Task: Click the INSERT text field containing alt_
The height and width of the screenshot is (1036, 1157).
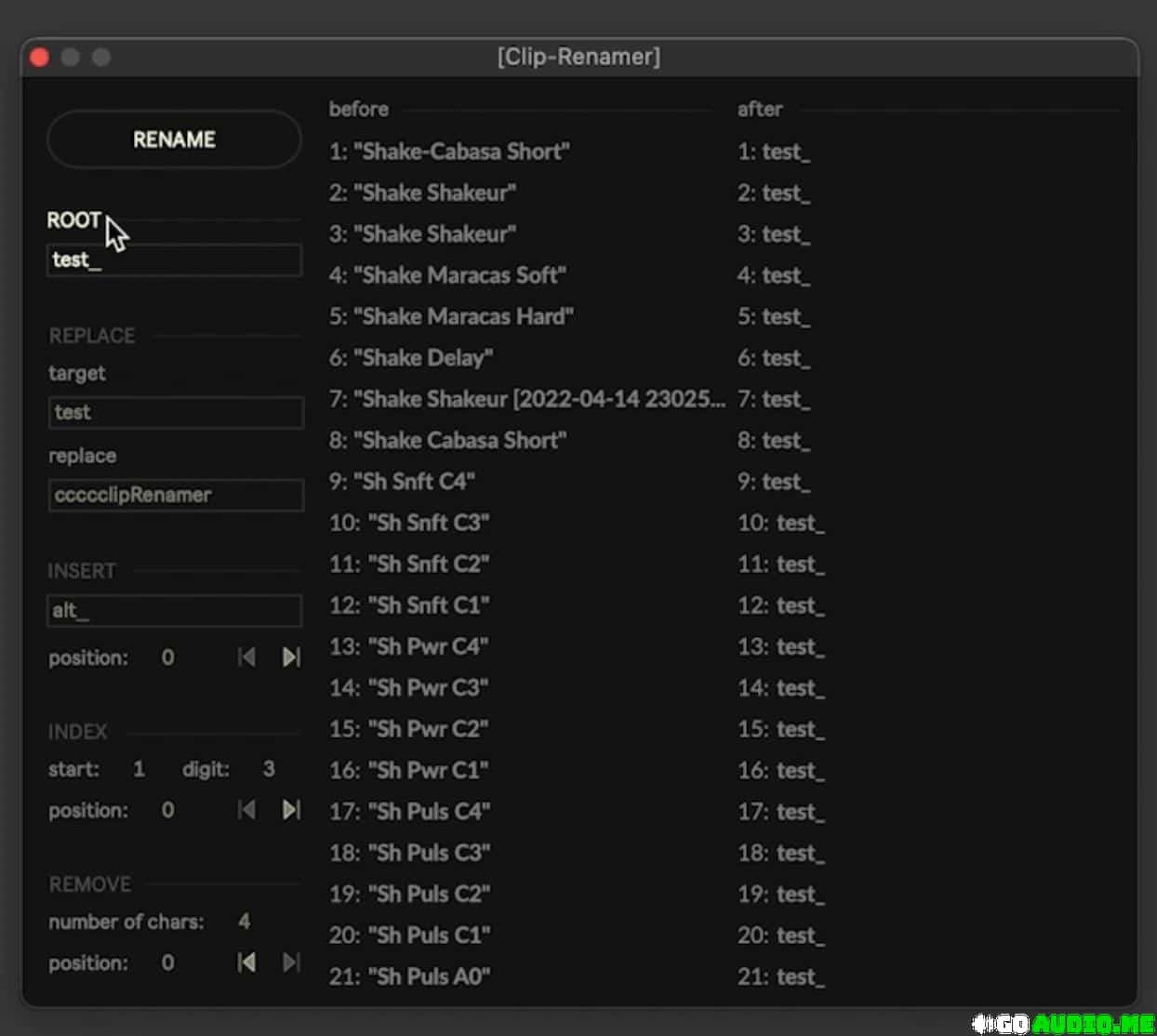Action: pyautogui.click(x=174, y=611)
